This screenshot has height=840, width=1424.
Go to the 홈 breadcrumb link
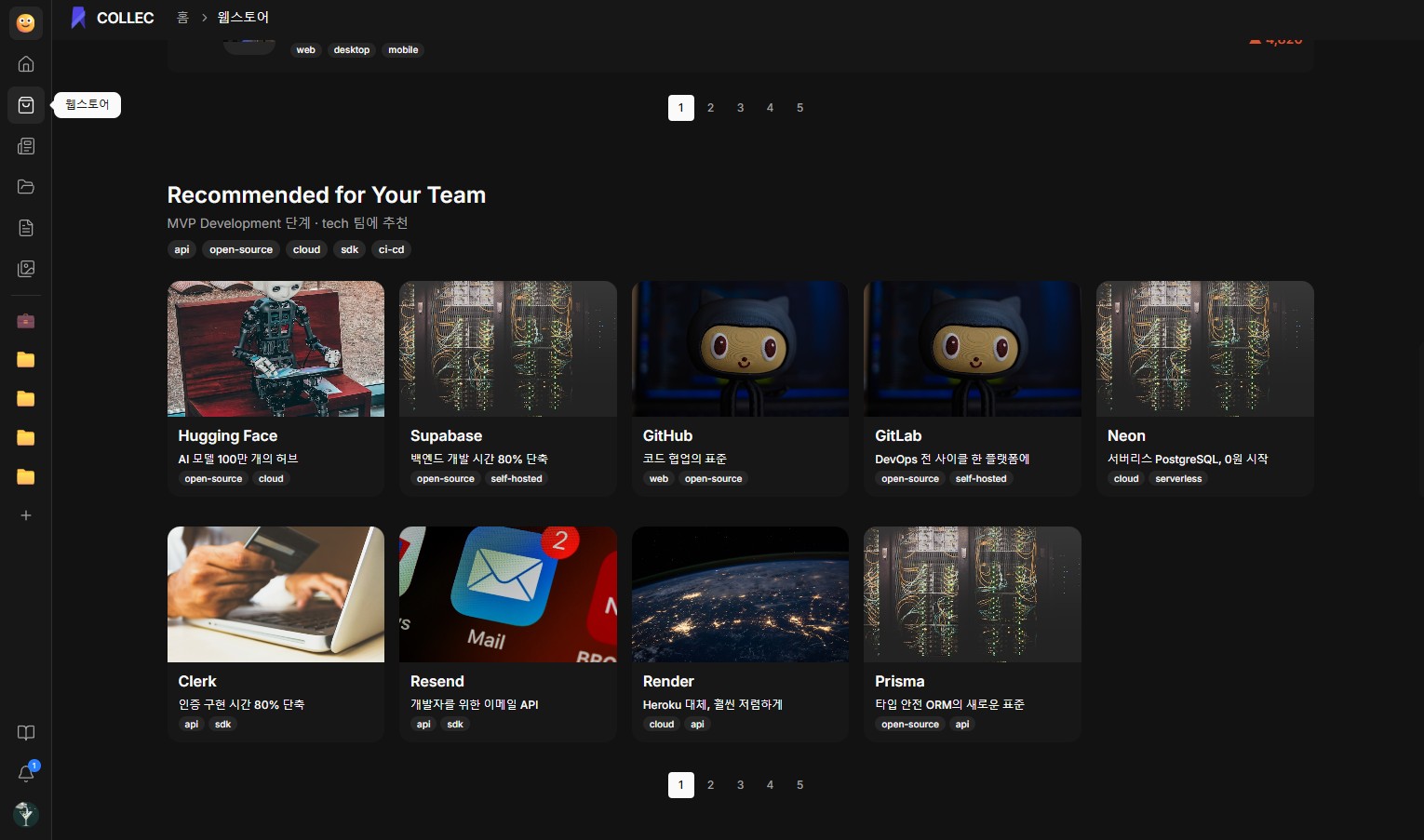point(182,18)
